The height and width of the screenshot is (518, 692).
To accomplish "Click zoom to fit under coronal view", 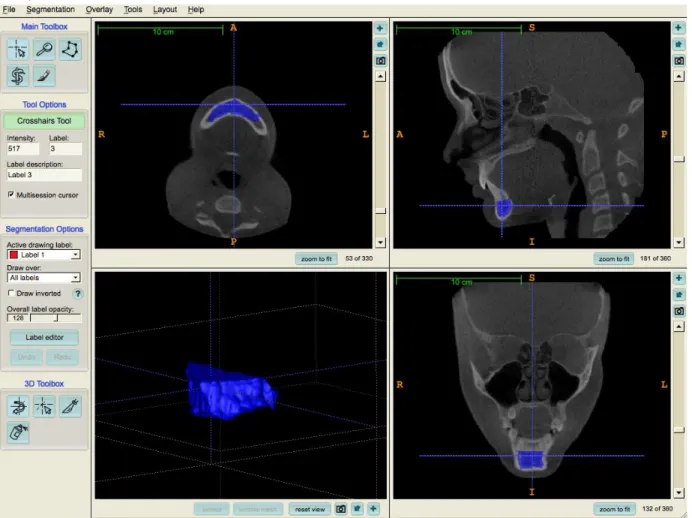I will (614, 509).
